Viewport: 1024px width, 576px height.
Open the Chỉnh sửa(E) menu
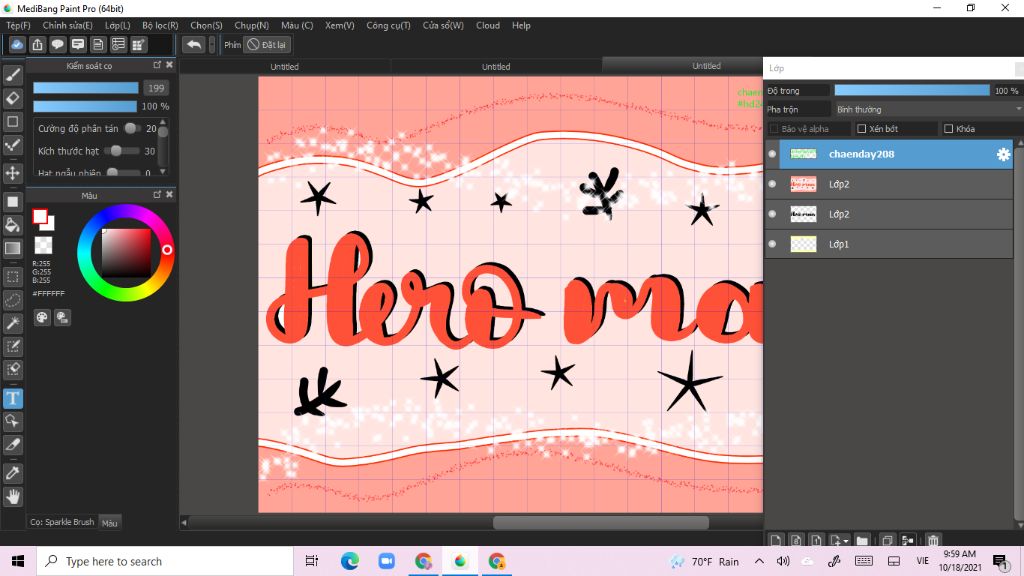[x=67, y=25]
